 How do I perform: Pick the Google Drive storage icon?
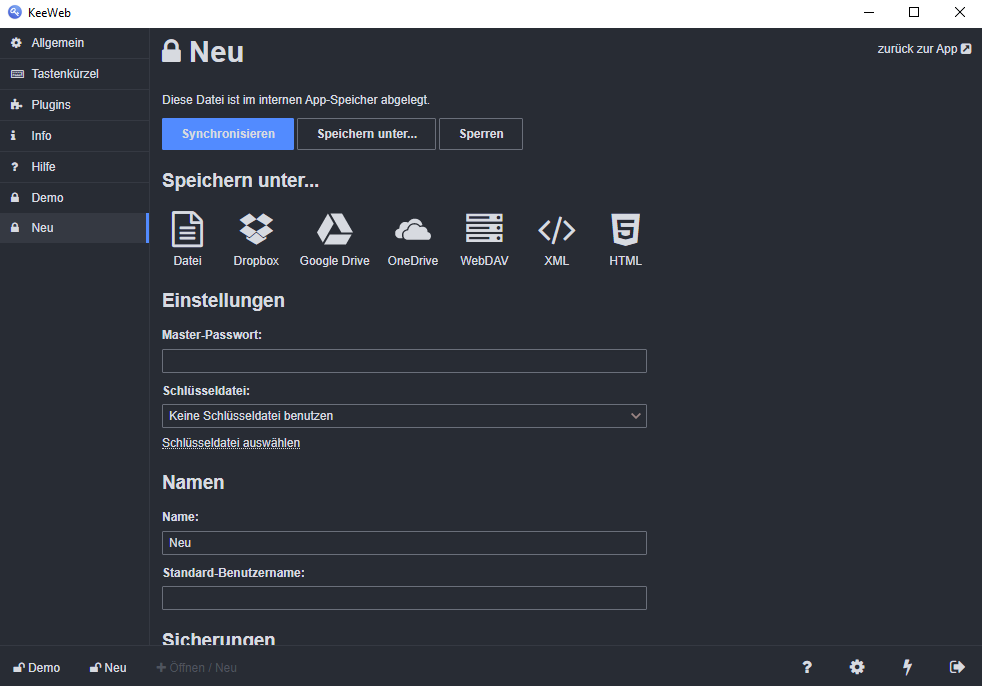pyautogui.click(x=334, y=239)
